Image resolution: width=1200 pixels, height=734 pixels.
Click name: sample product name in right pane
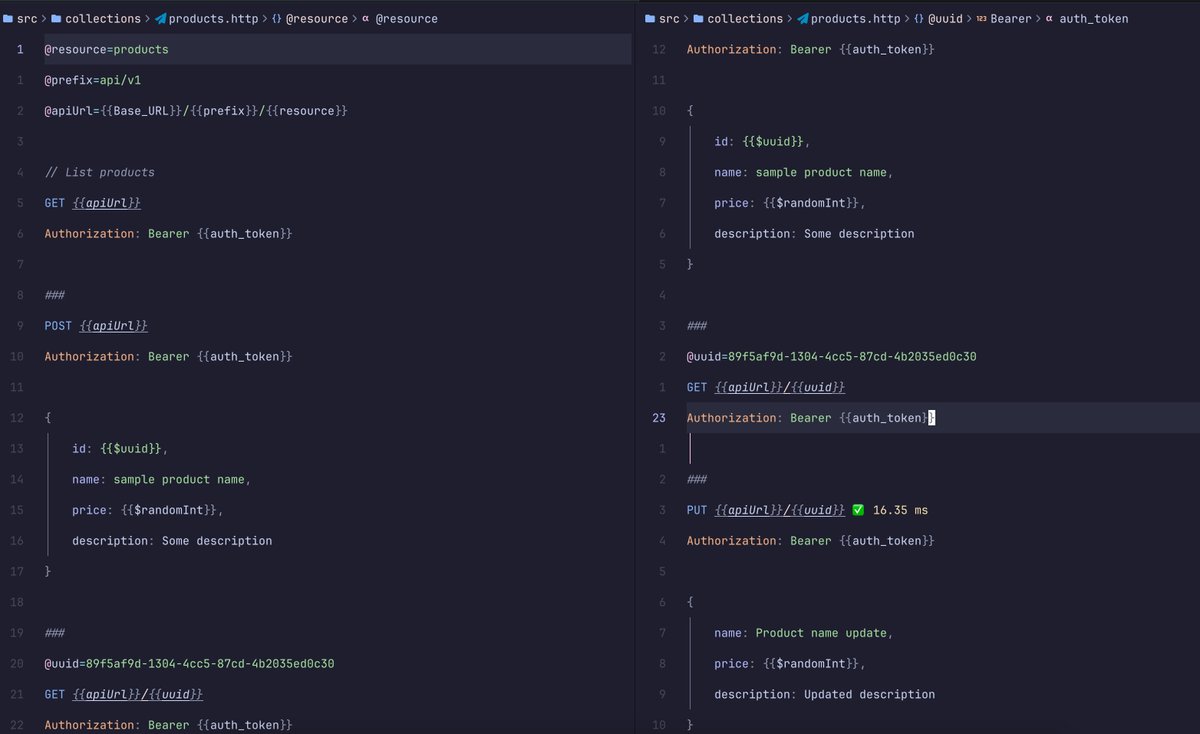[x=803, y=172]
